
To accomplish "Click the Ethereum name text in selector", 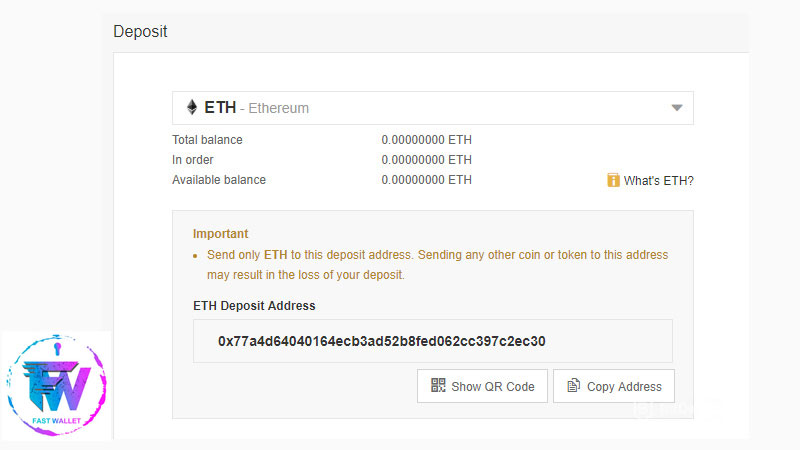I will [x=279, y=108].
